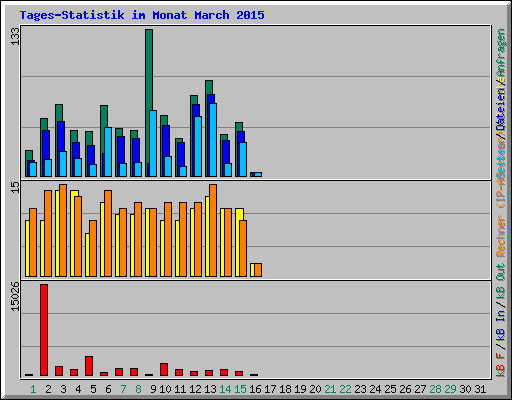
Task: Click the y-axis value 15026
Action: pos(15,297)
